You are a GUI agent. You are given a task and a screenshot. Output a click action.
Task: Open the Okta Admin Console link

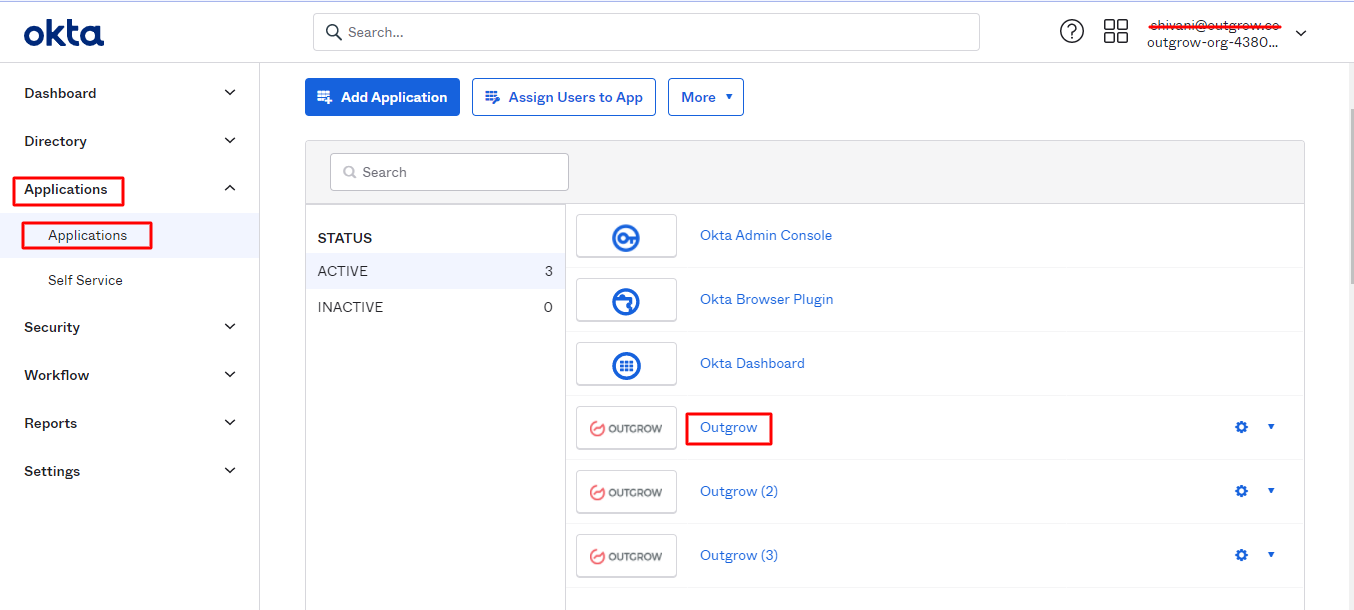(766, 235)
